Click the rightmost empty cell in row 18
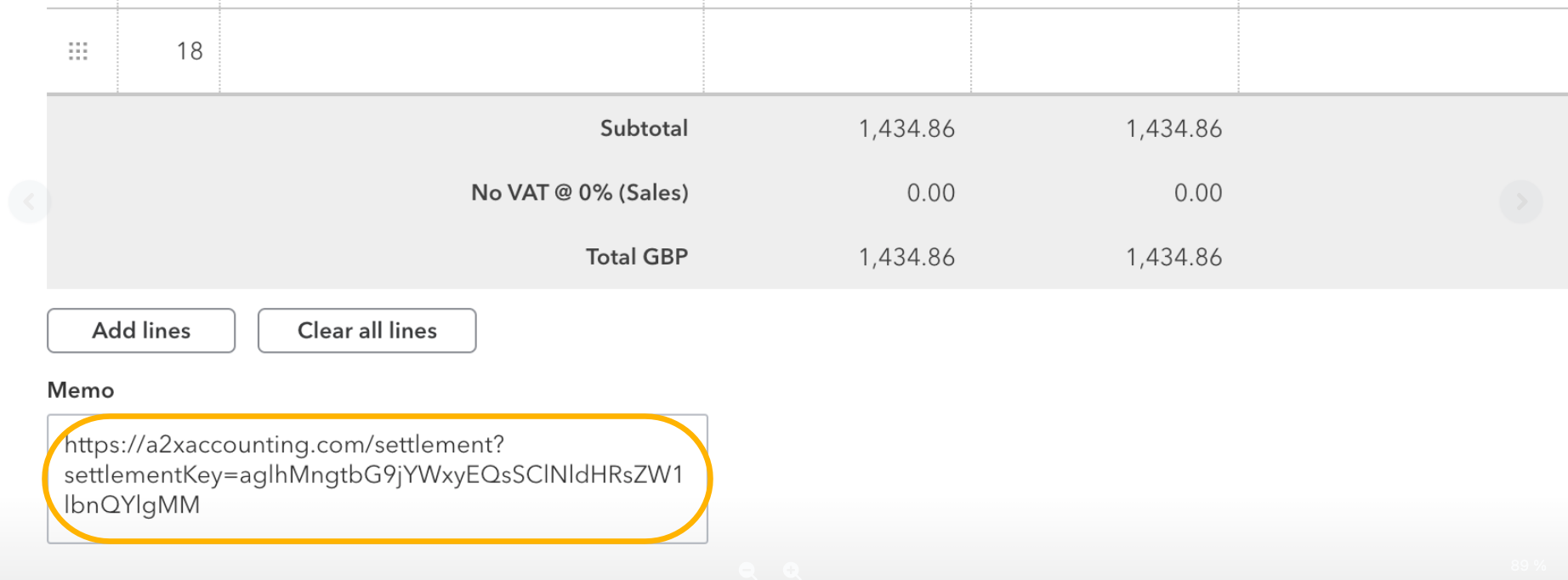This screenshot has width=1568, height=580. (1403, 51)
